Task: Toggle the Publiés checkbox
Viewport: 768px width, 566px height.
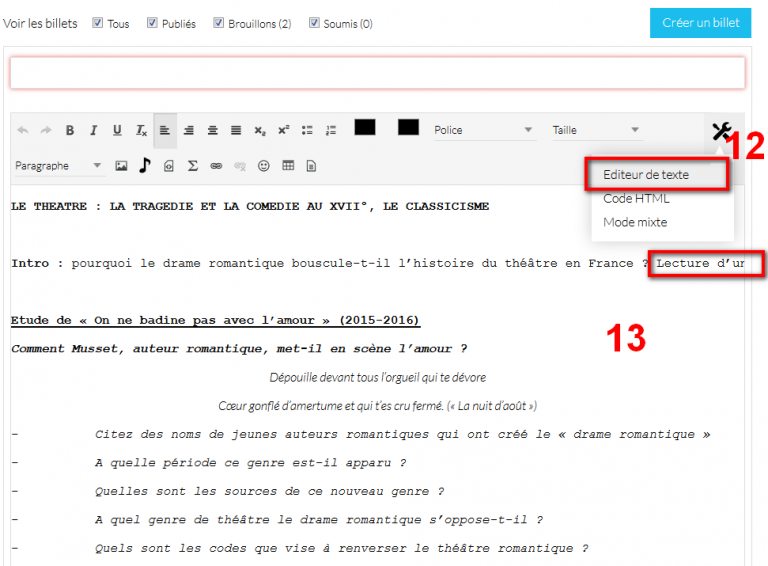Action: point(152,23)
